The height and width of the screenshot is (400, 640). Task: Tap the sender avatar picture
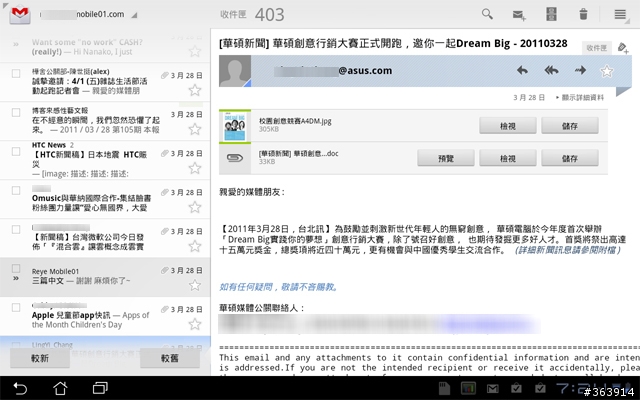[x=235, y=71]
